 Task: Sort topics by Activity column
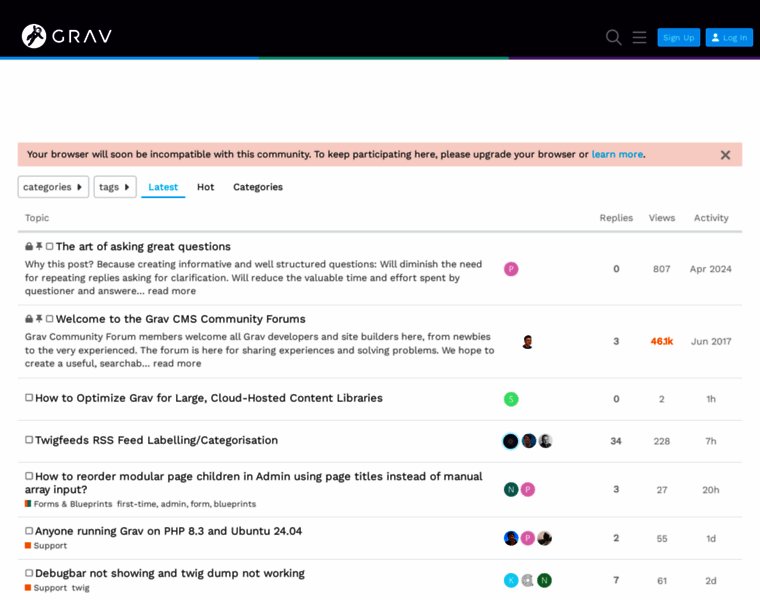click(x=711, y=218)
